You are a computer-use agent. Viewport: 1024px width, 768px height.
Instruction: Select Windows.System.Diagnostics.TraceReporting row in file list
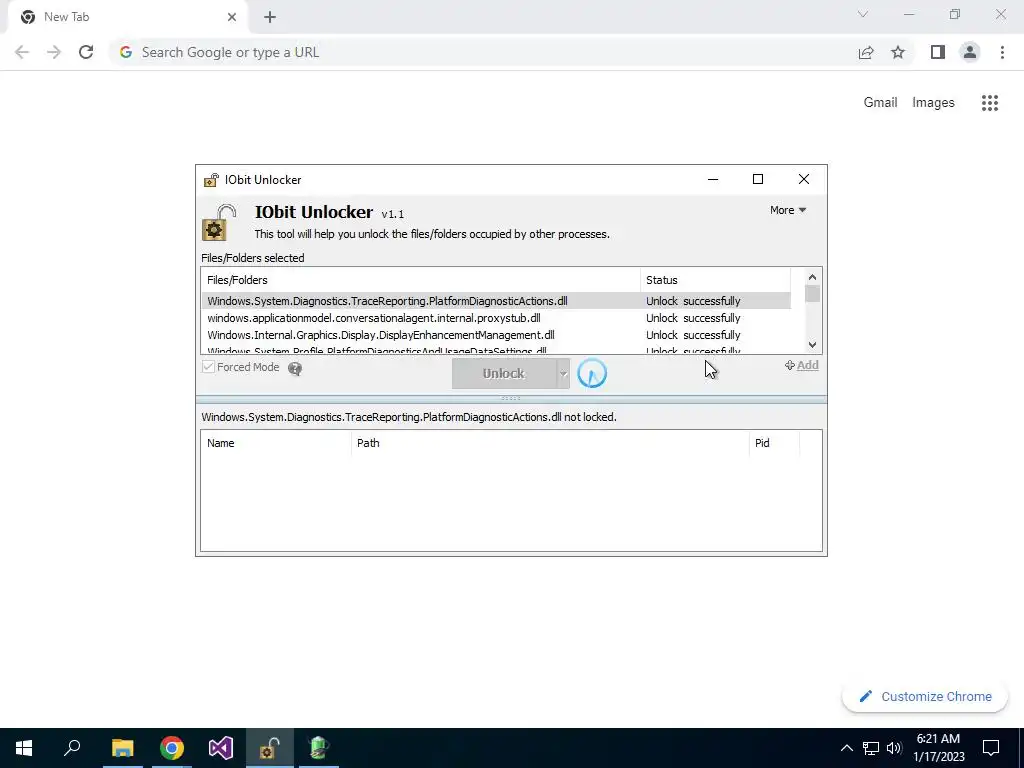point(496,301)
